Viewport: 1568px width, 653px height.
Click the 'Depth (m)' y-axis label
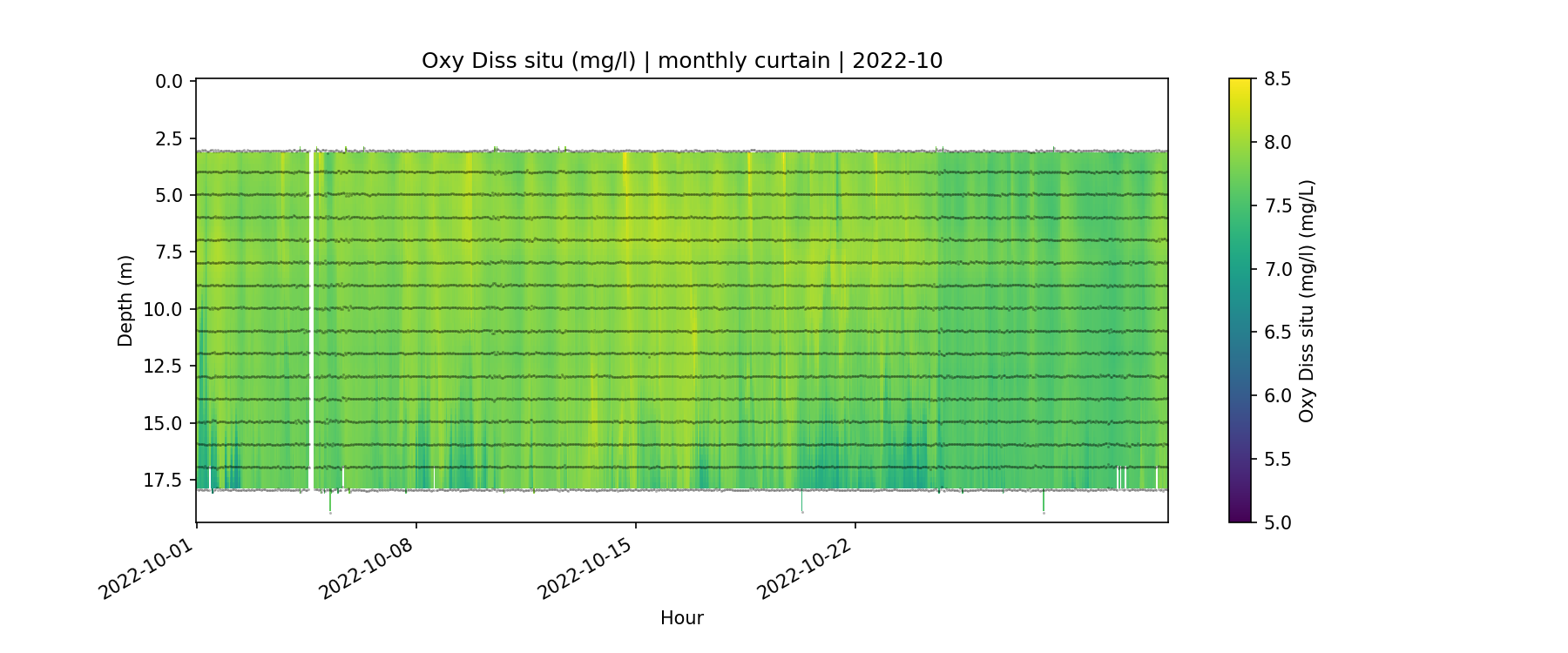point(125,301)
